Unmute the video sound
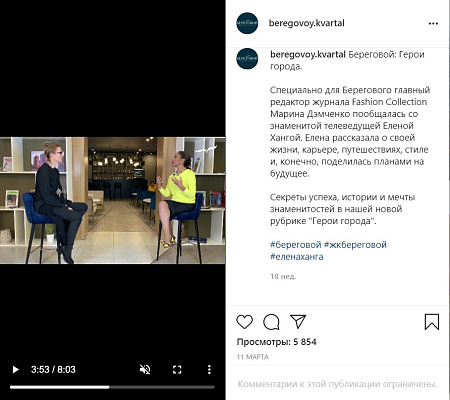Screen dimensions: 450x400 [x=145, y=369]
